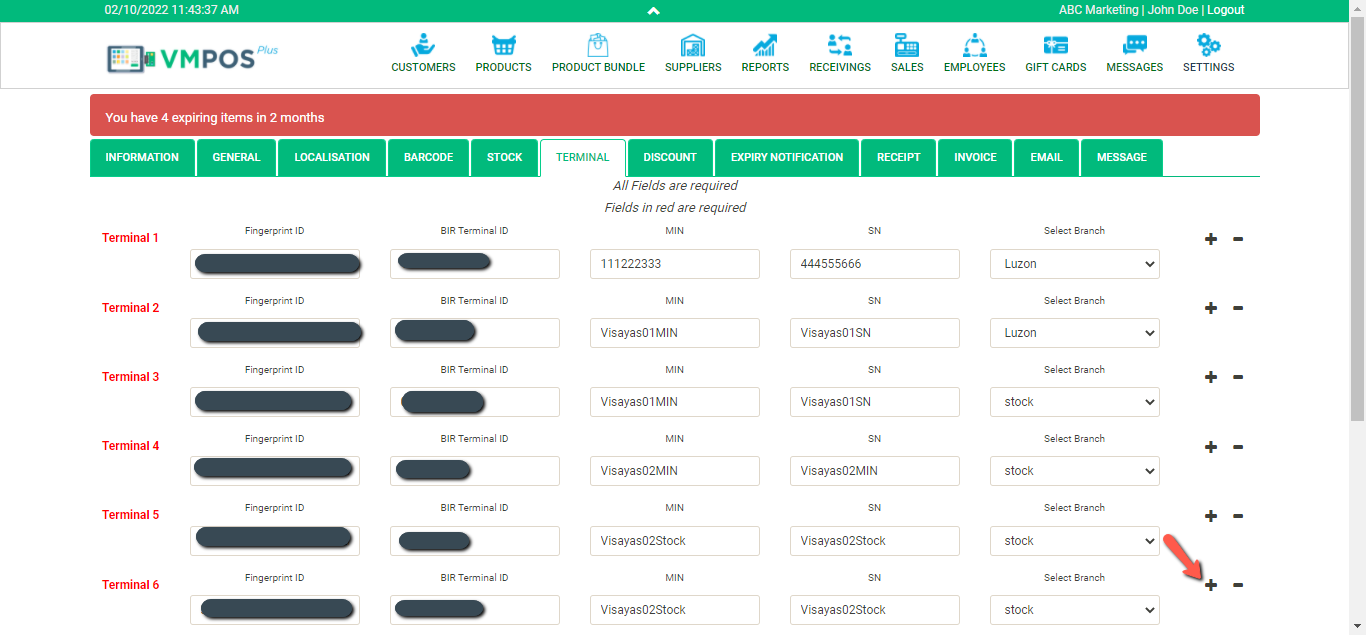Switch to the Expiry Notification tab
Viewport: 1366px width, 635px height.
(x=786, y=158)
